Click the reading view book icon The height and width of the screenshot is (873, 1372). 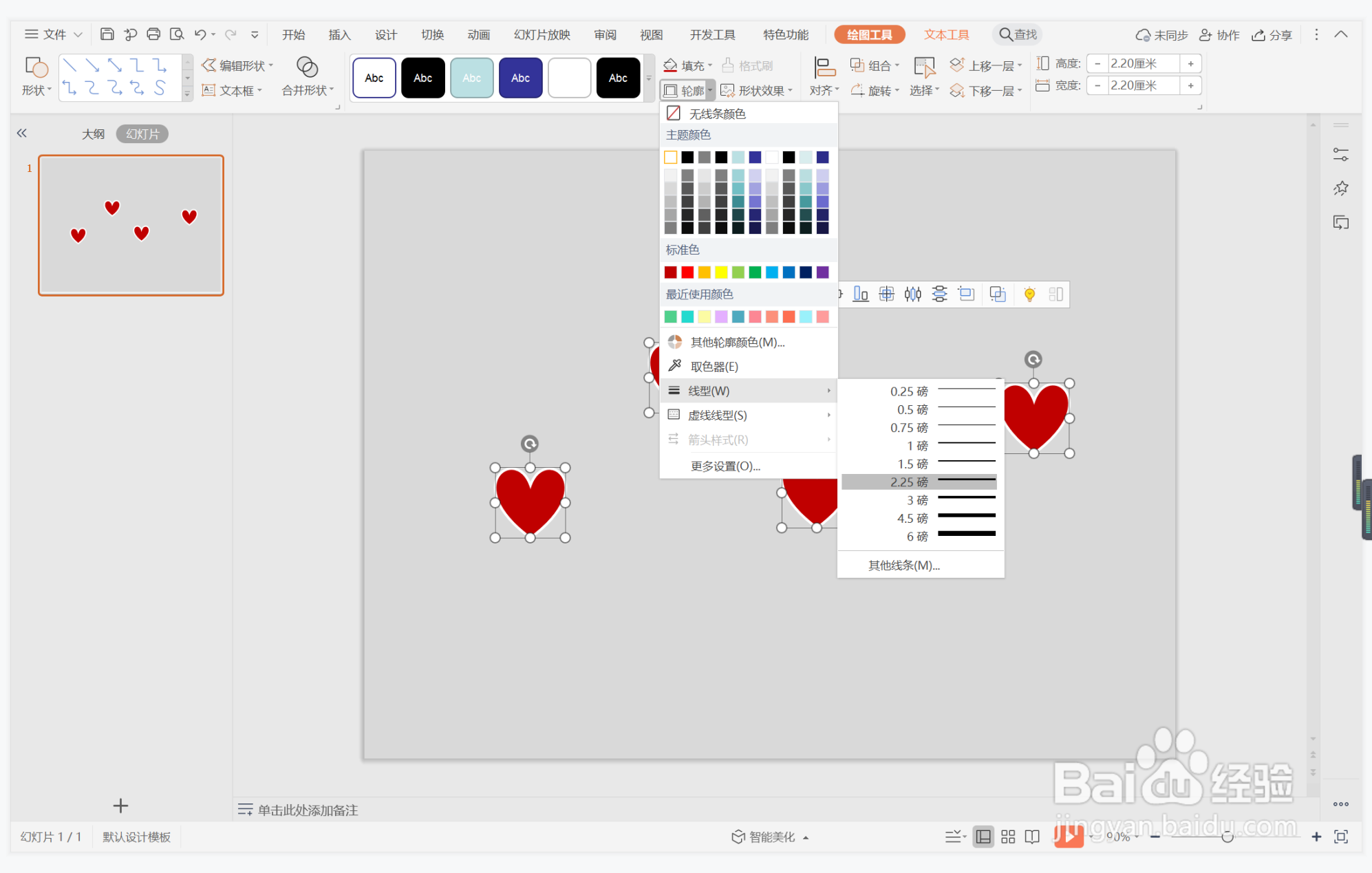point(1032,837)
